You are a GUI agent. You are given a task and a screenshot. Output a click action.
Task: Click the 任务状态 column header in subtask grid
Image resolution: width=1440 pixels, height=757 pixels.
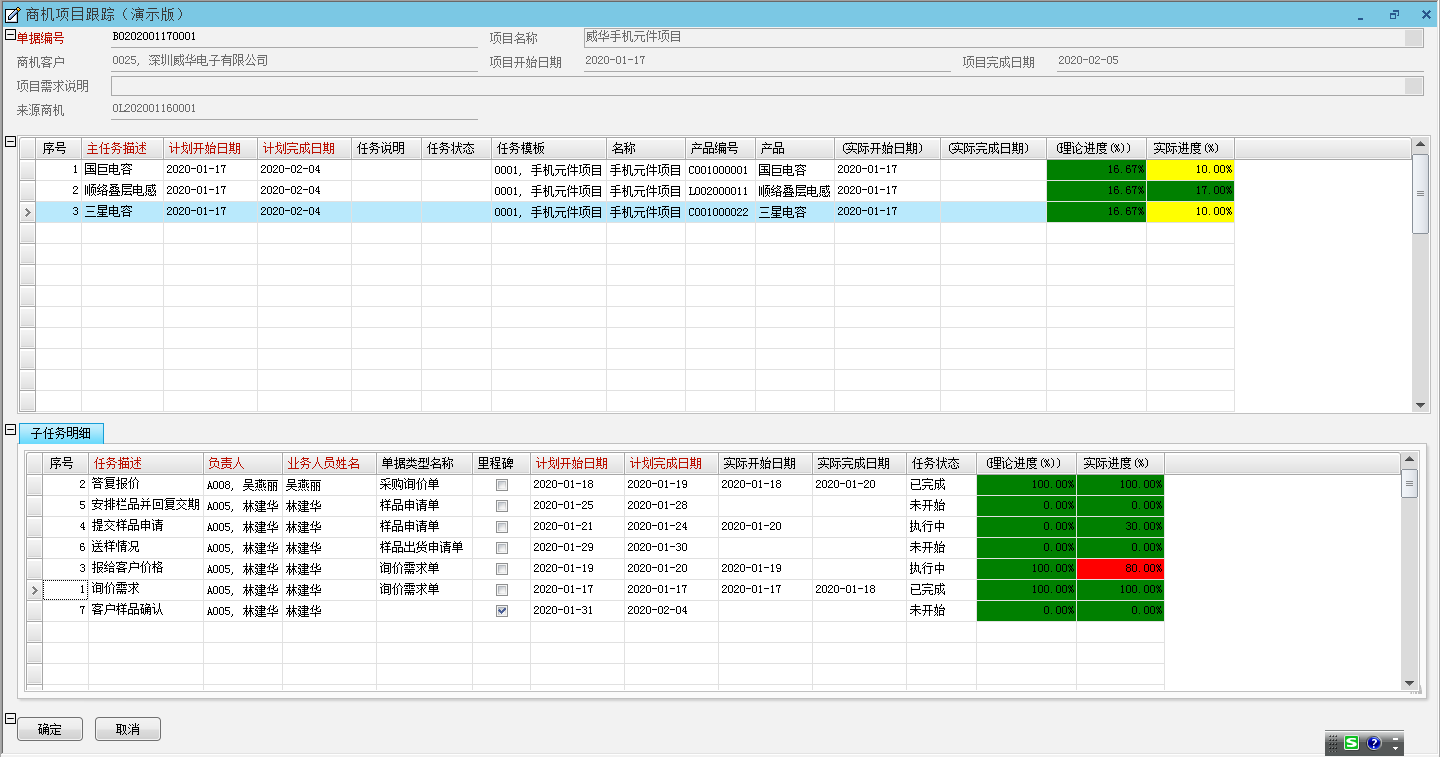click(941, 463)
